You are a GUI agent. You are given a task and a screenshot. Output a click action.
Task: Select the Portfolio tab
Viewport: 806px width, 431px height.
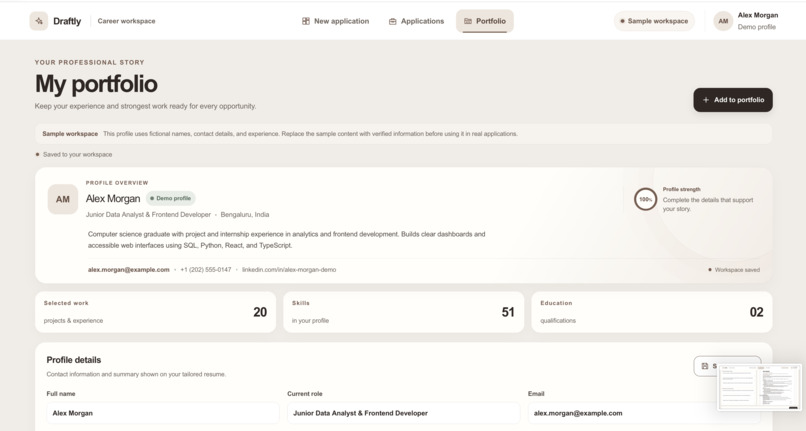tap(485, 21)
